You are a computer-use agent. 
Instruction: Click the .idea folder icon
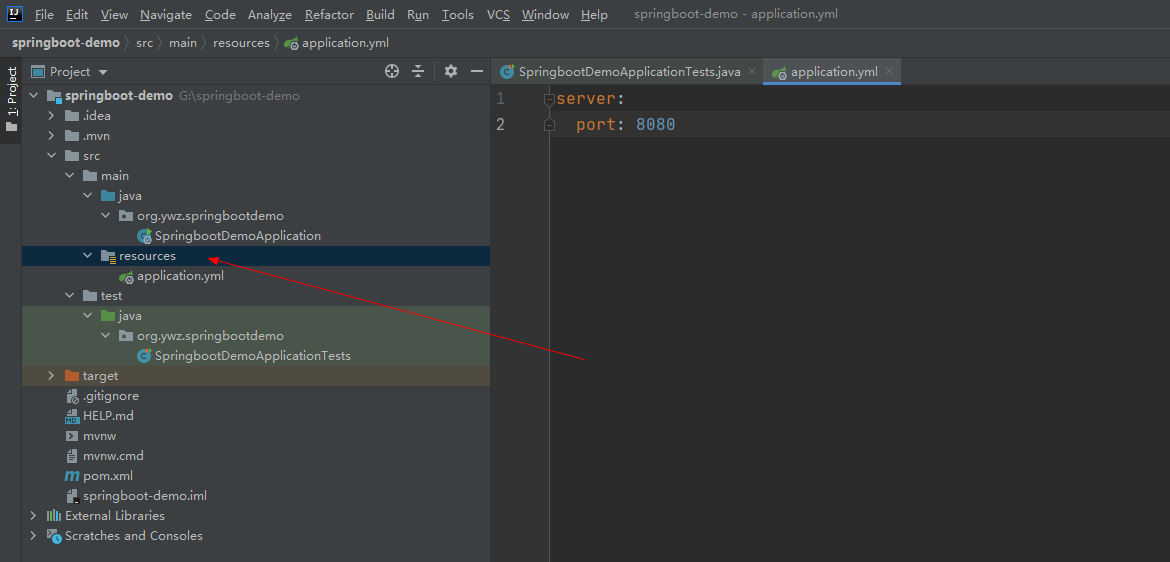tap(72, 116)
